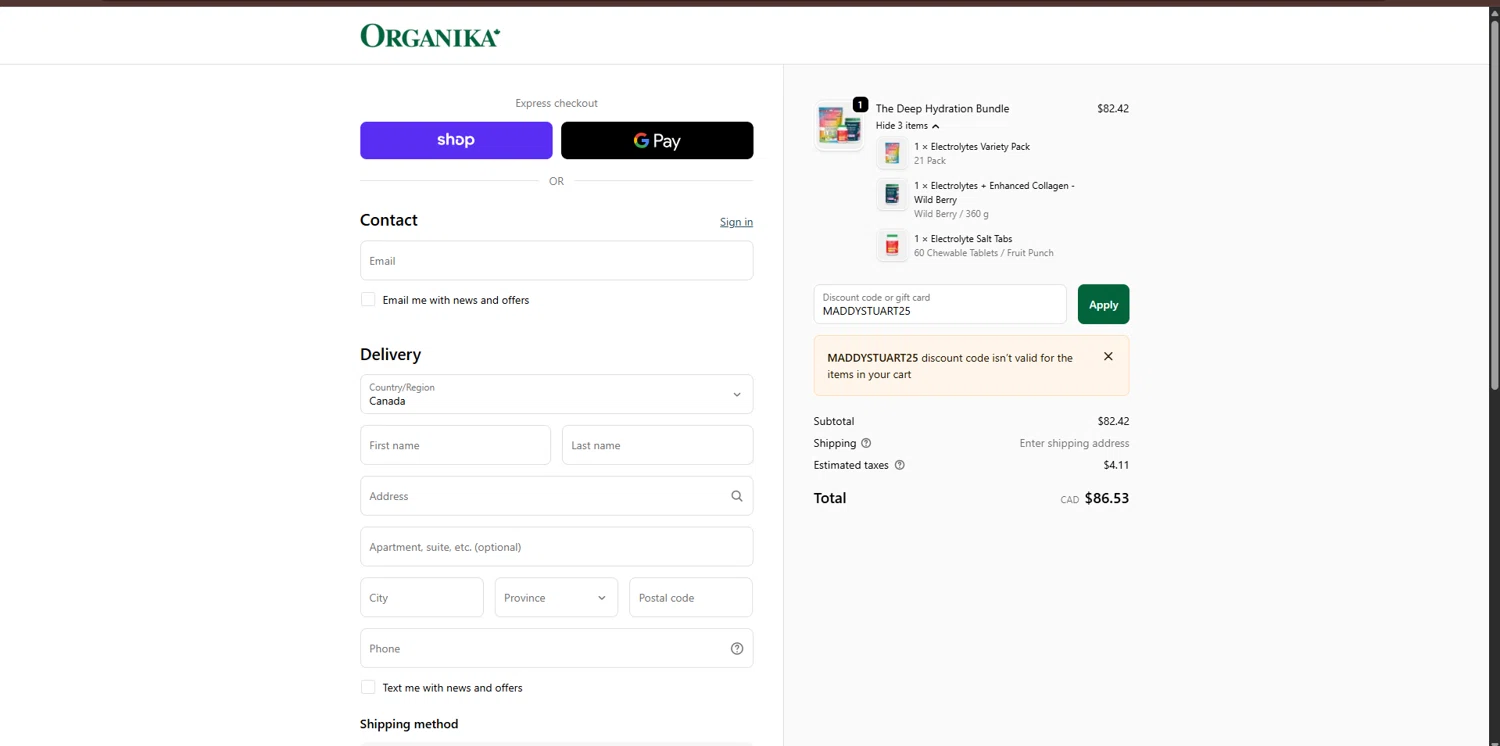
Task: Enable Text me with news and offers
Action: [x=368, y=687]
